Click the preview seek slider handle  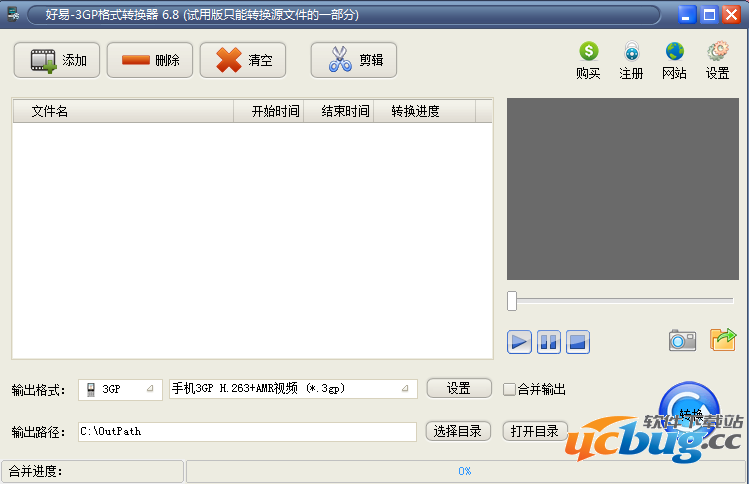point(512,301)
